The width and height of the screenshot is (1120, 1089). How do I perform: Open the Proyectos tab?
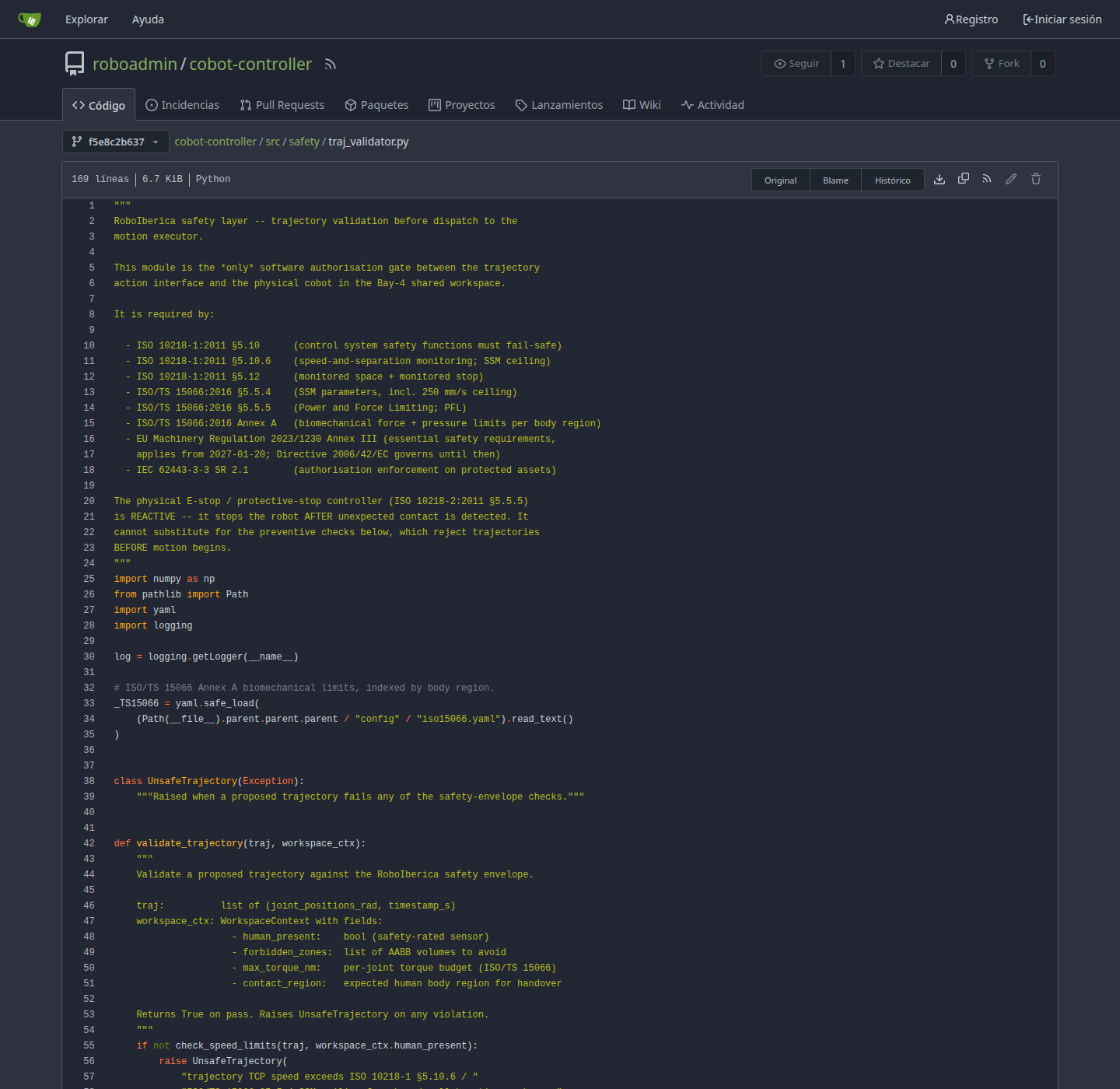[x=462, y=105]
